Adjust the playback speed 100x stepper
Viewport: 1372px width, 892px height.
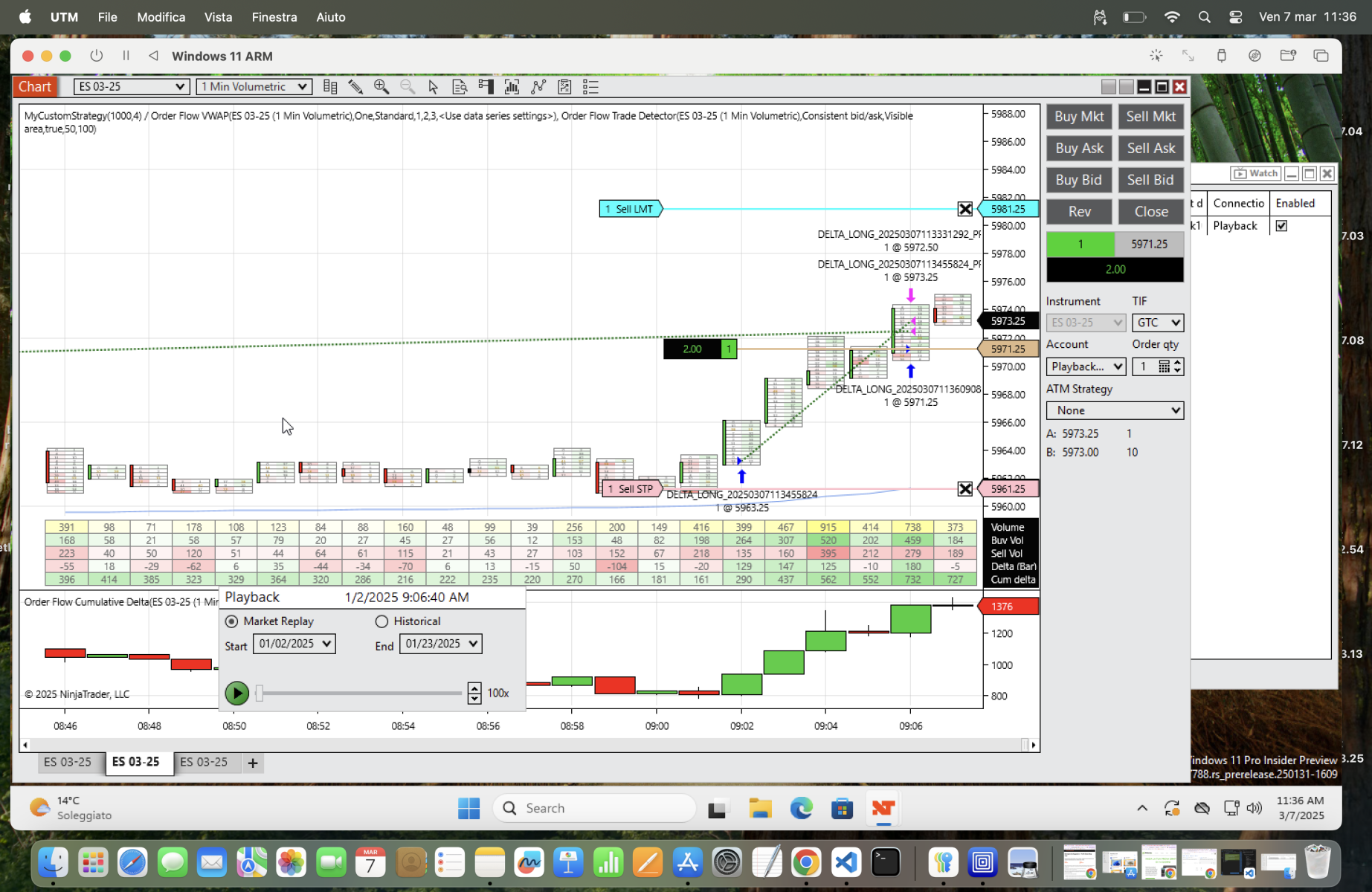tap(474, 693)
